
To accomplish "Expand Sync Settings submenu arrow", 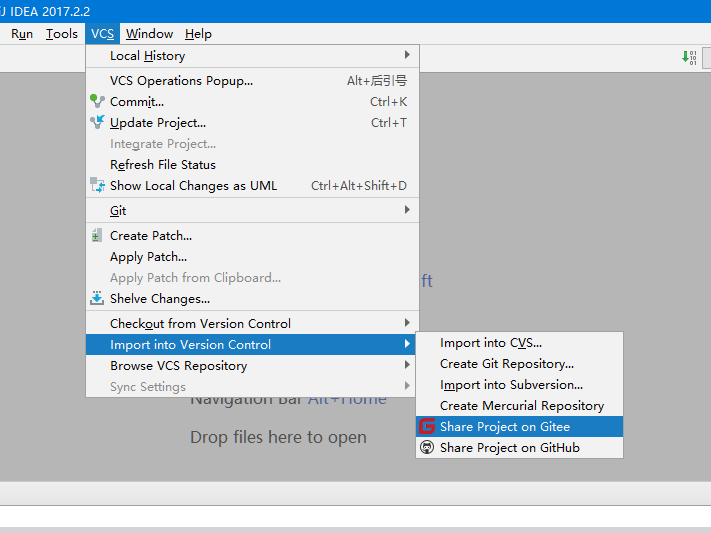I will 407,386.
